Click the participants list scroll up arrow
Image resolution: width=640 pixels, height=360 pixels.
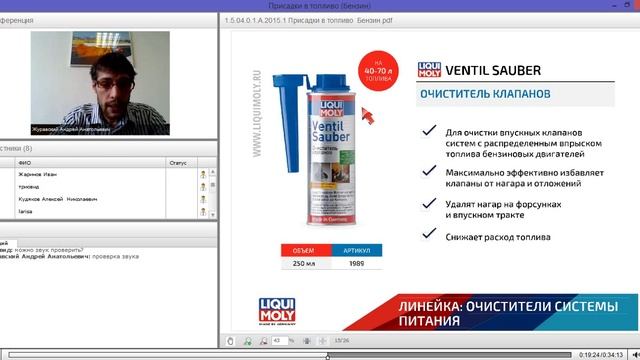(x=213, y=172)
